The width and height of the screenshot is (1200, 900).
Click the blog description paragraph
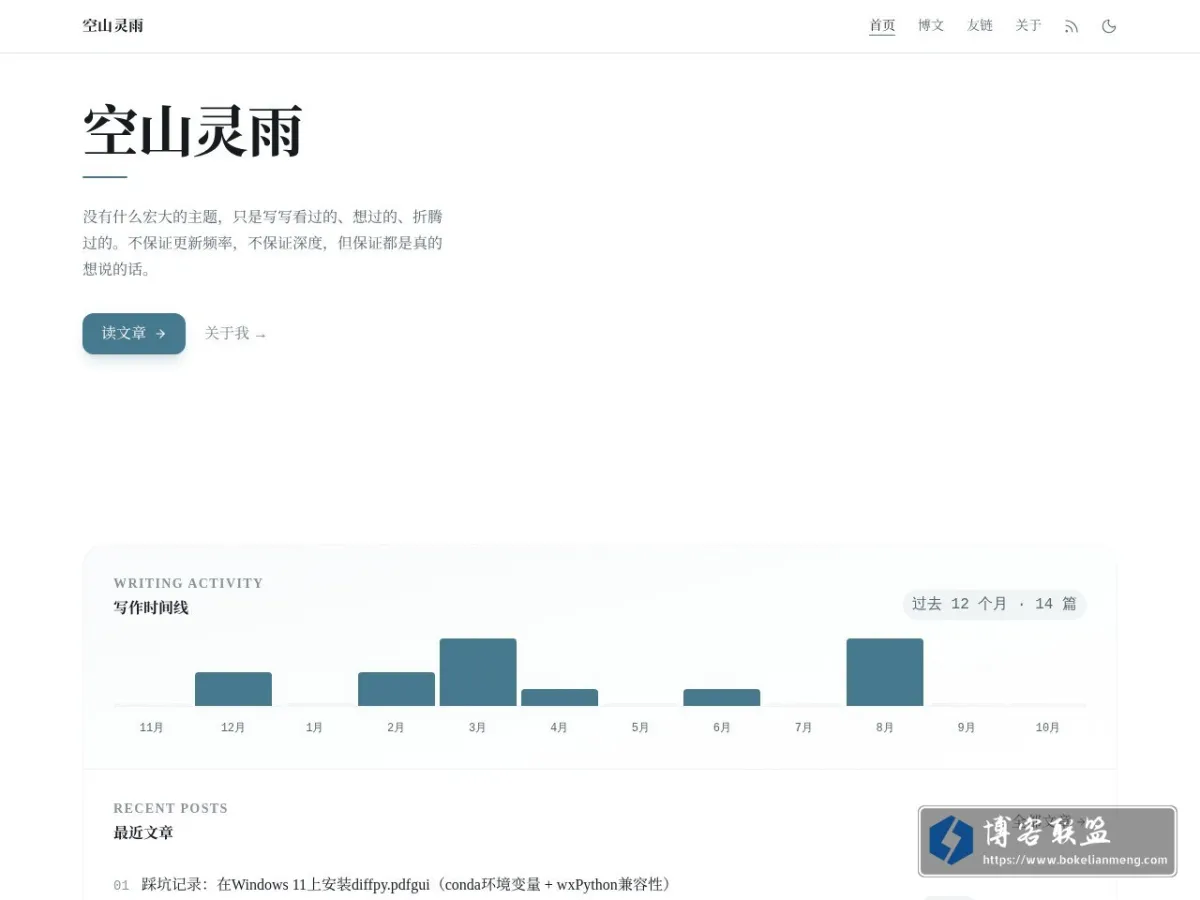tap(263, 243)
